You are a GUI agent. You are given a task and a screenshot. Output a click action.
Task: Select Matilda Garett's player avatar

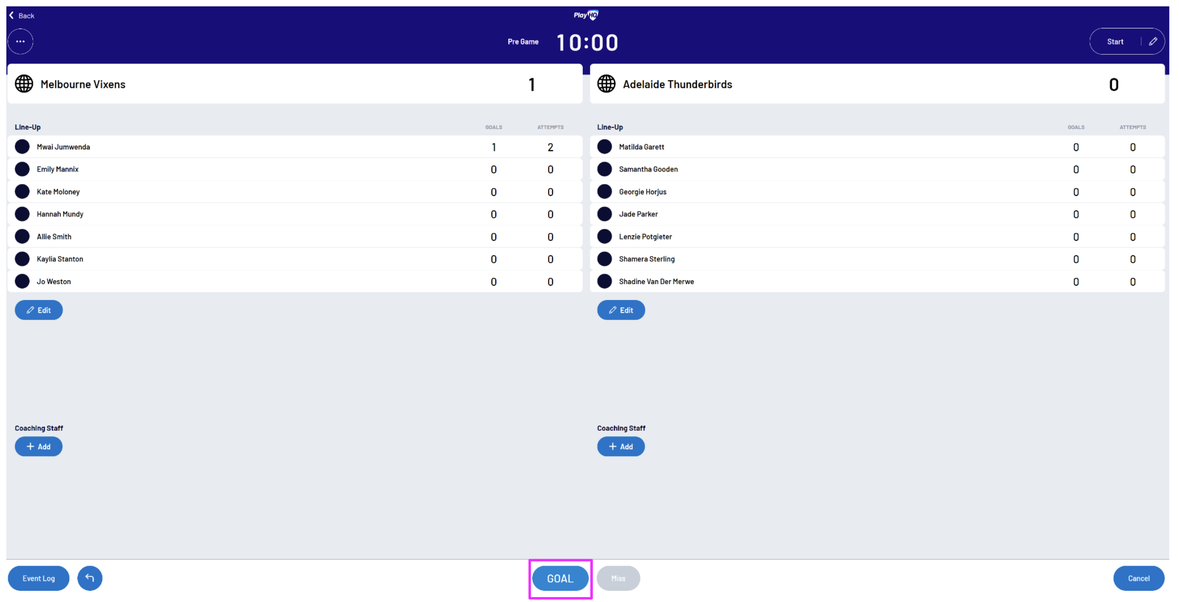coord(604,147)
